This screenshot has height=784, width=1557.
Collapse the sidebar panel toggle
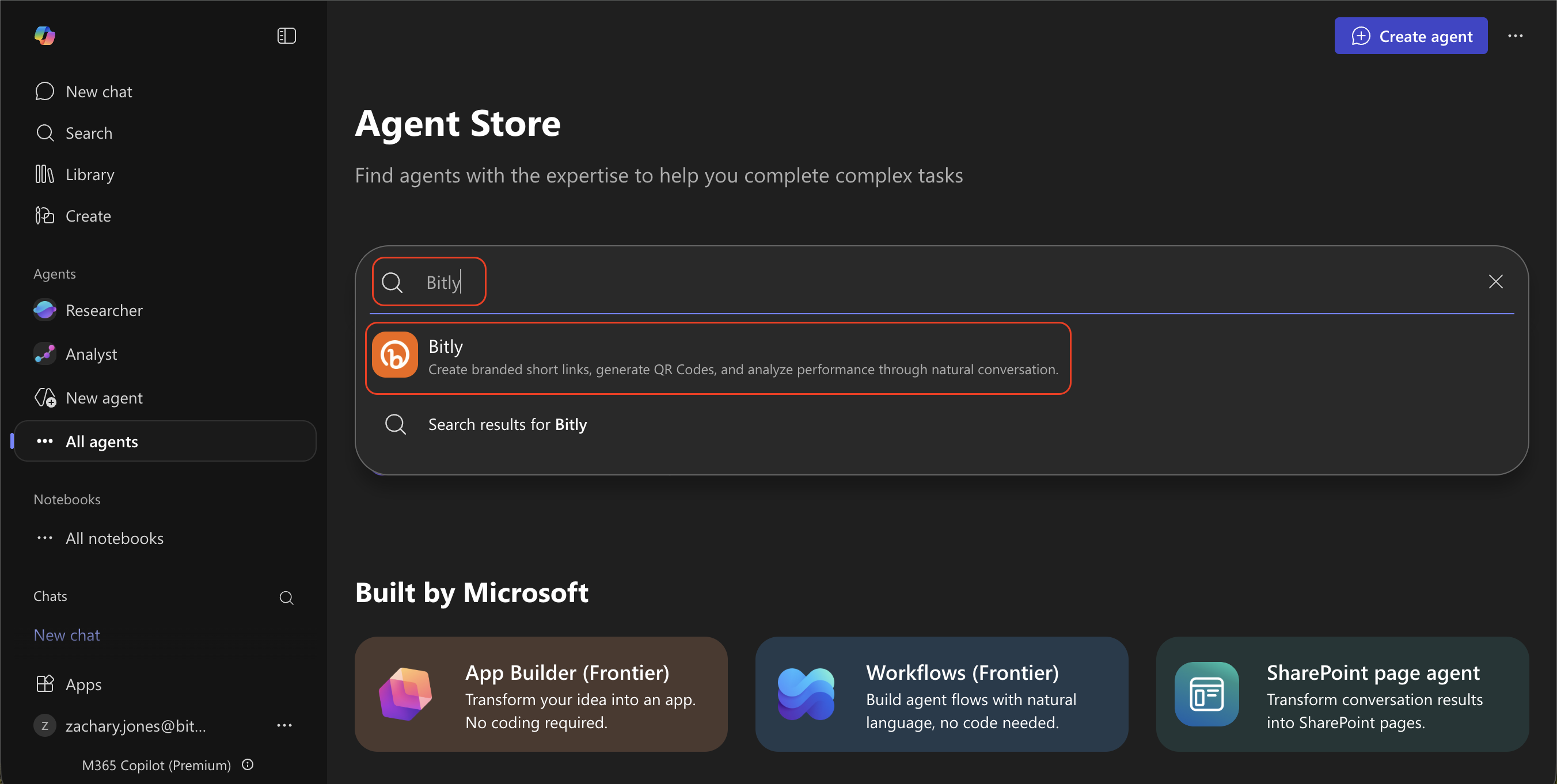click(287, 36)
